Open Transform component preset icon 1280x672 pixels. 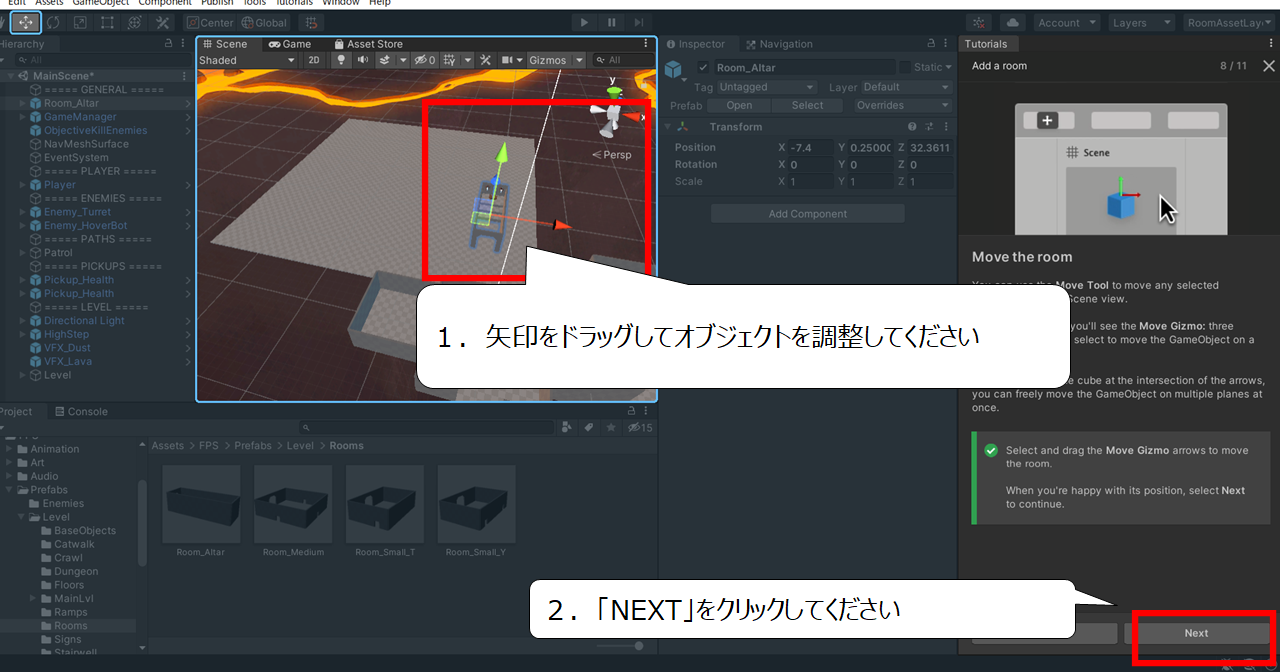point(930,127)
